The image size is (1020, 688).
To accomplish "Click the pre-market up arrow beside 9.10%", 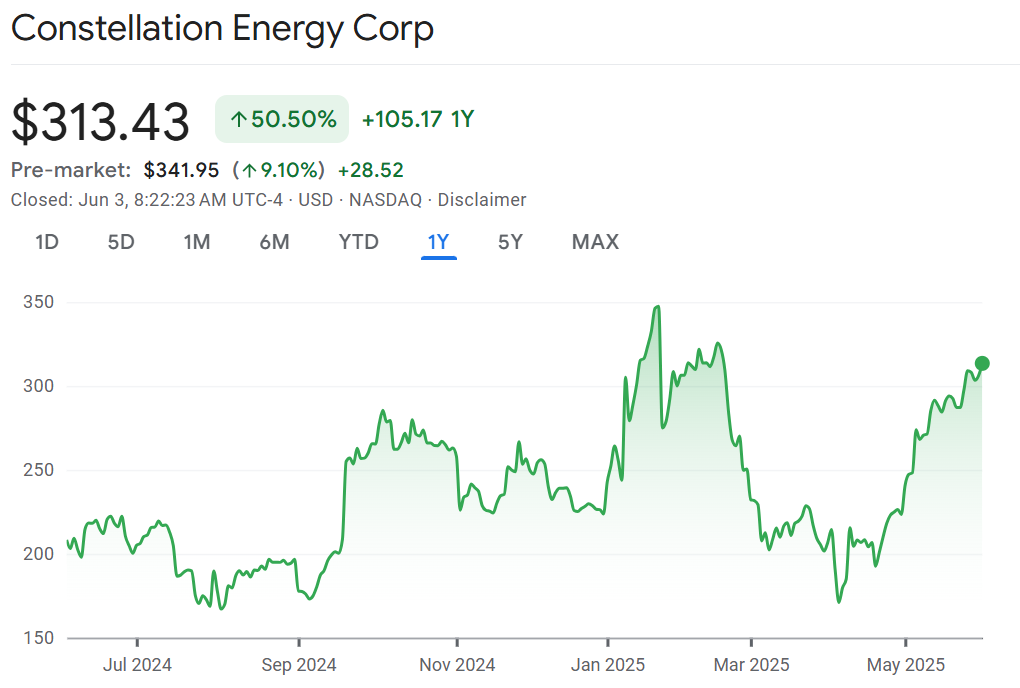I will (249, 170).
